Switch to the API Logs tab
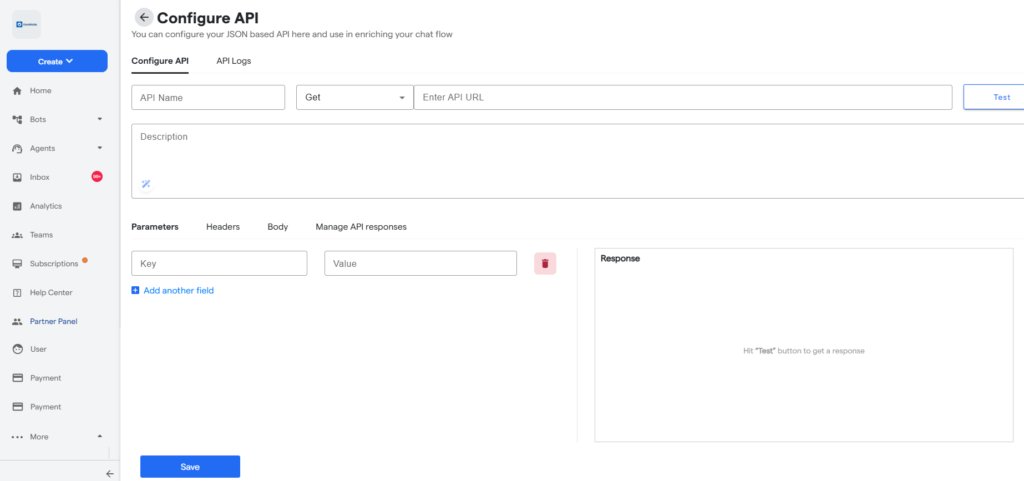Screen dimensions: 1024x481 click(x=234, y=61)
